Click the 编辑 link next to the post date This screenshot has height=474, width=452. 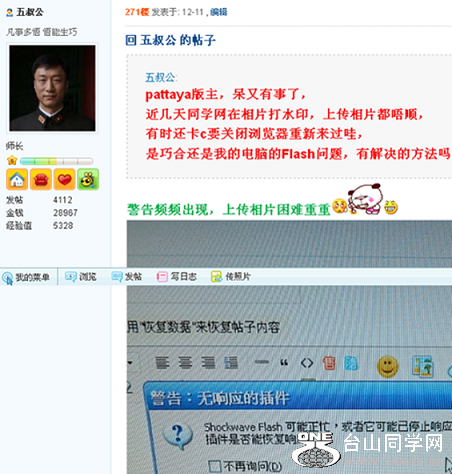tap(219, 12)
